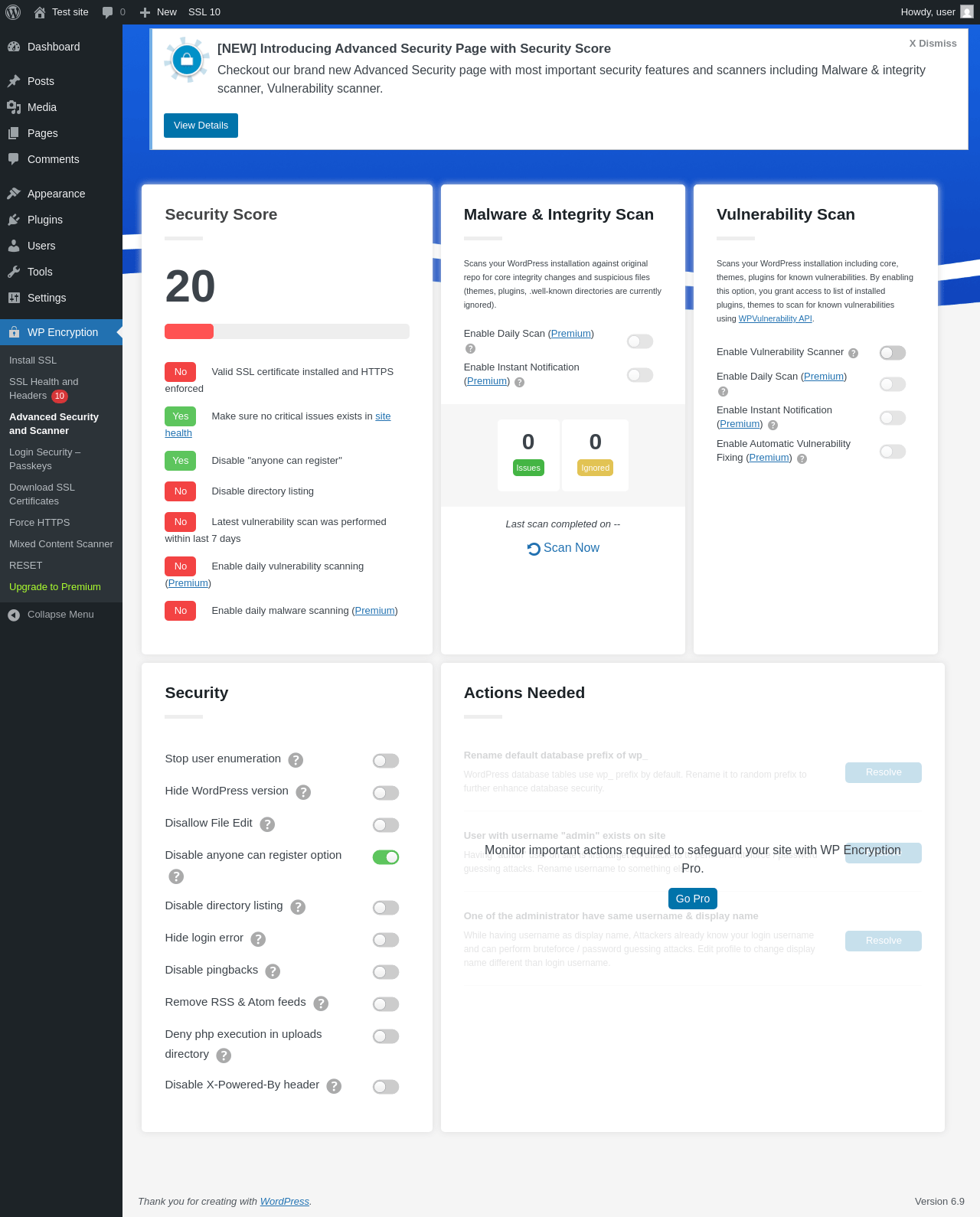This screenshot has width=980, height=1217.
Task: Open the WPVulnerability API link
Action: point(775,318)
